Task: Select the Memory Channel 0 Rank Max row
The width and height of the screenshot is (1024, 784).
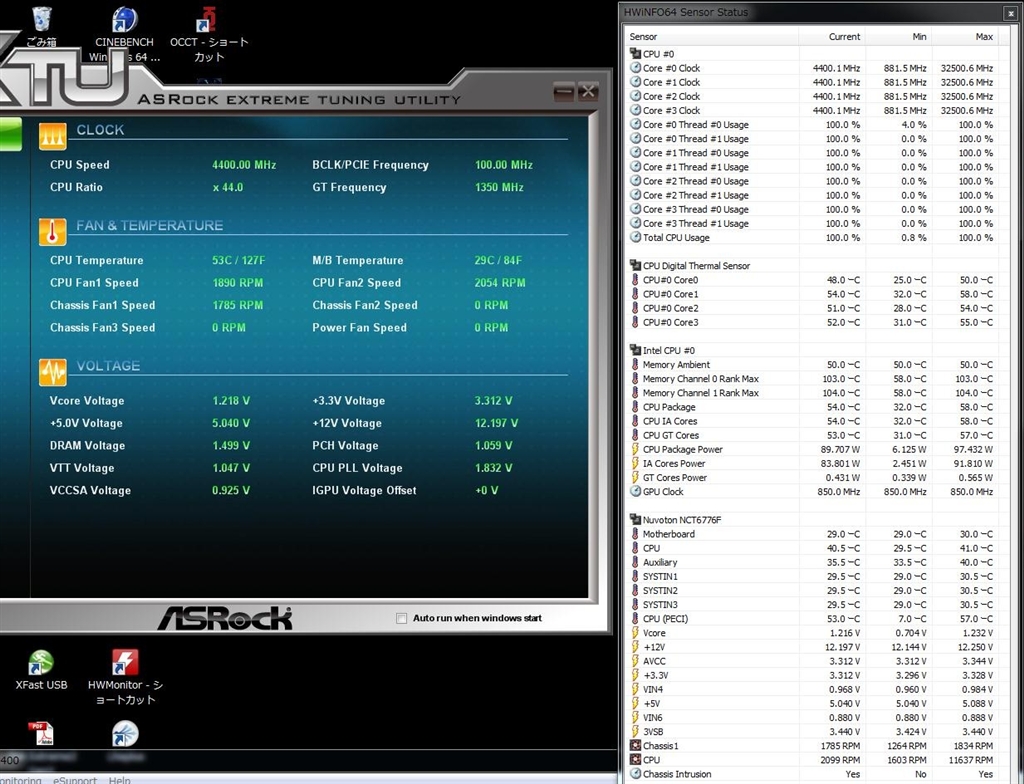Action: [x=812, y=378]
